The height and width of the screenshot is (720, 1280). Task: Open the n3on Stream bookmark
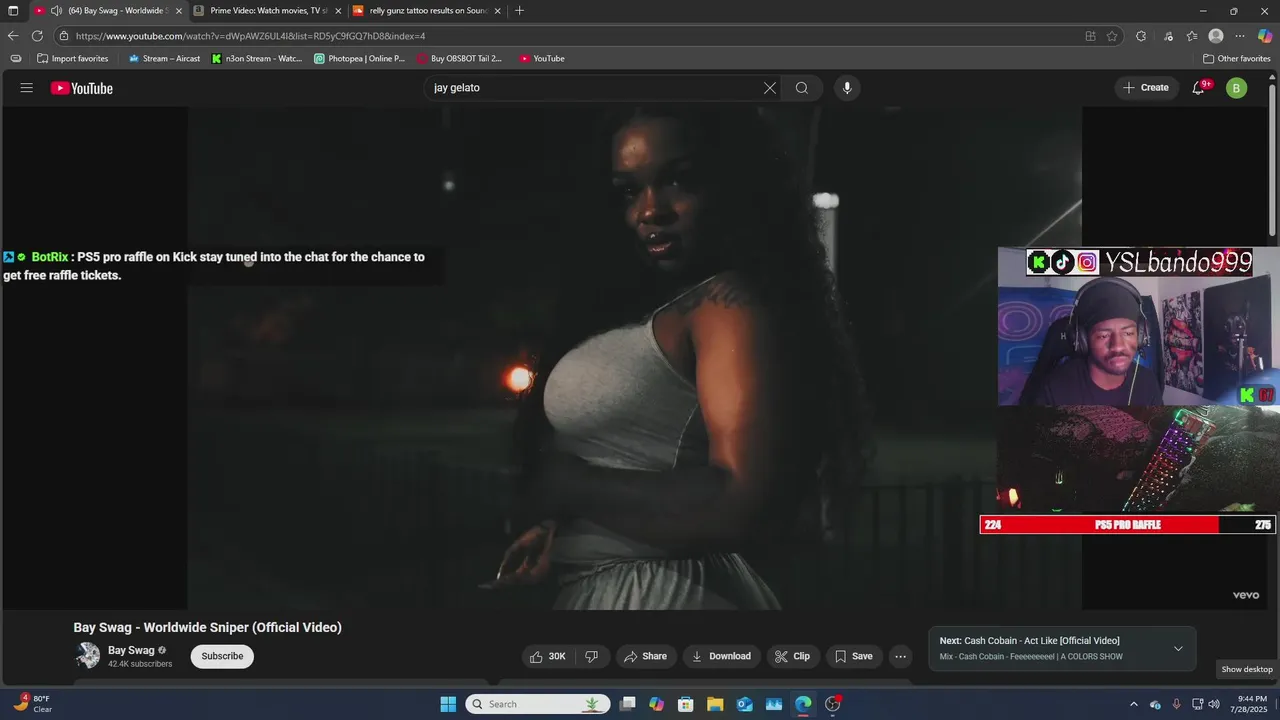pos(257,59)
